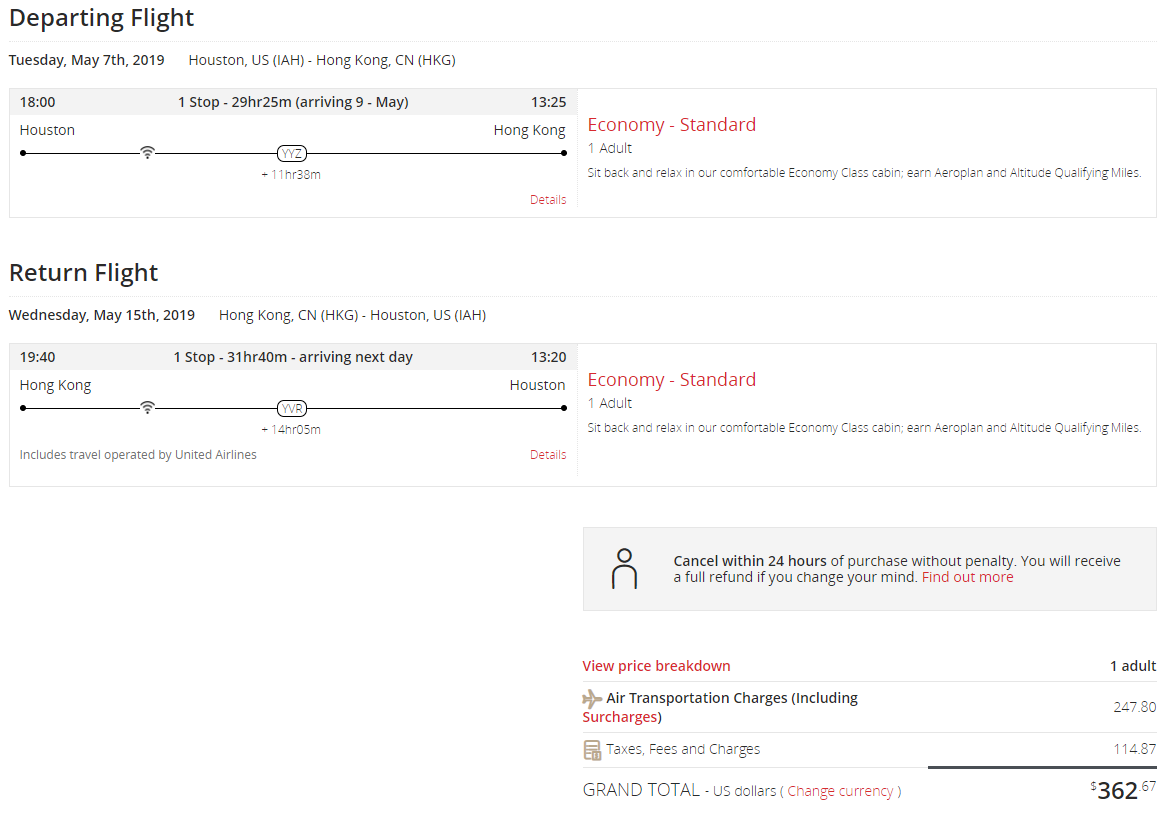
Task: Click the +14hr05m layover duration
Action: [291, 430]
